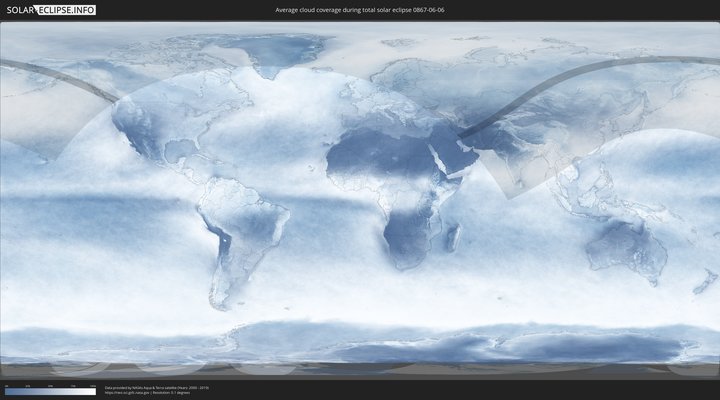The image size is (720, 400).
Task: Click the NASA Aqua & Terra data credit line
Action: 157,388
